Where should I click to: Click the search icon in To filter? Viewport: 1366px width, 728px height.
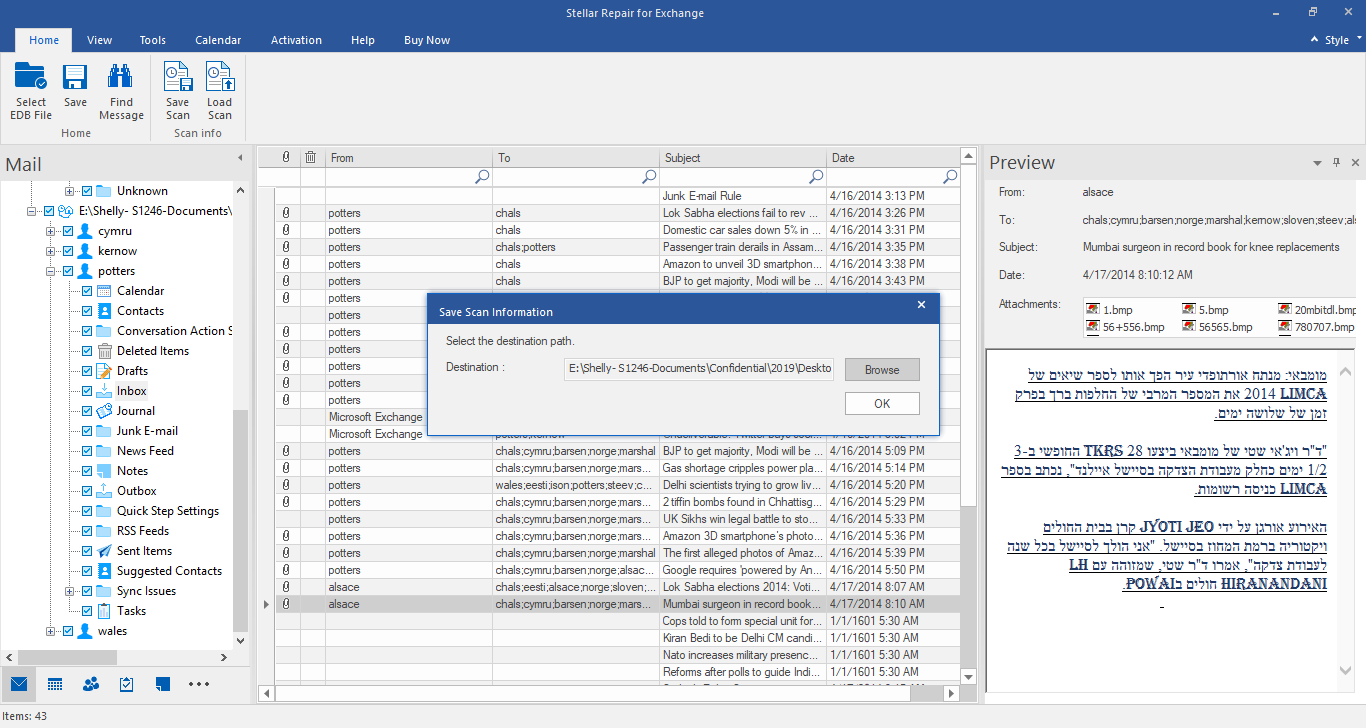coord(650,177)
